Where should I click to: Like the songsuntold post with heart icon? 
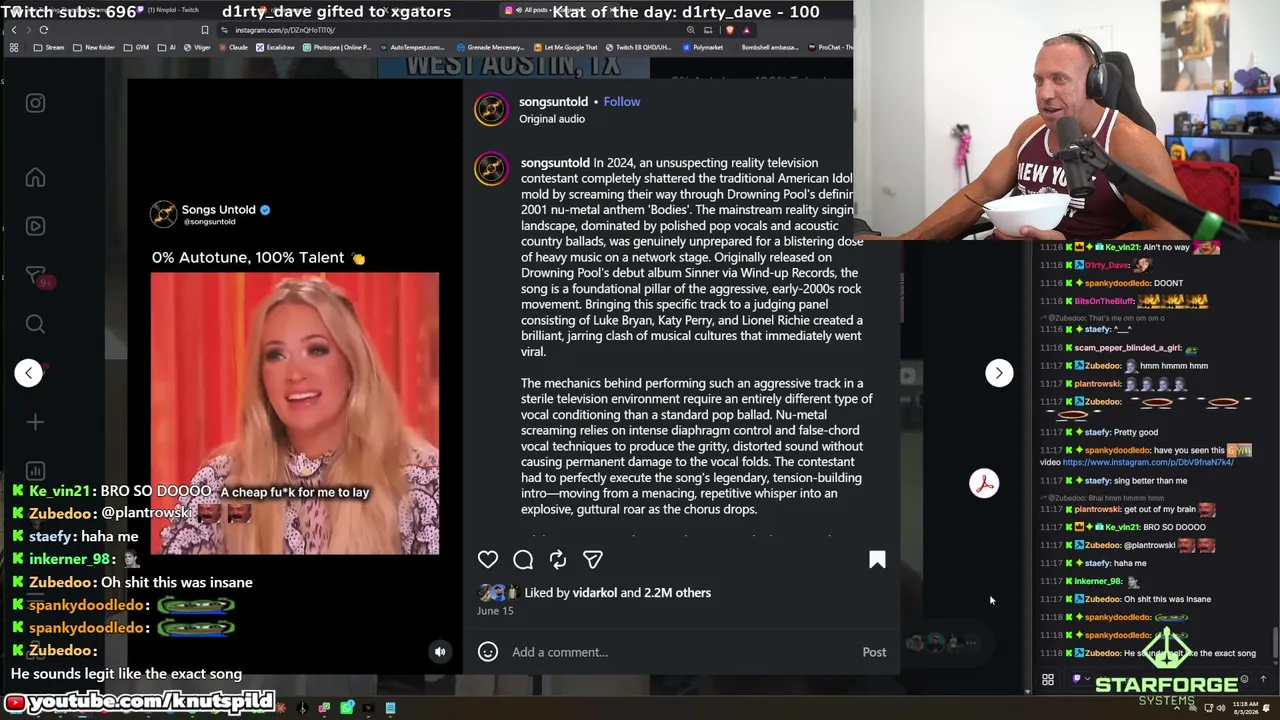(x=488, y=560)
